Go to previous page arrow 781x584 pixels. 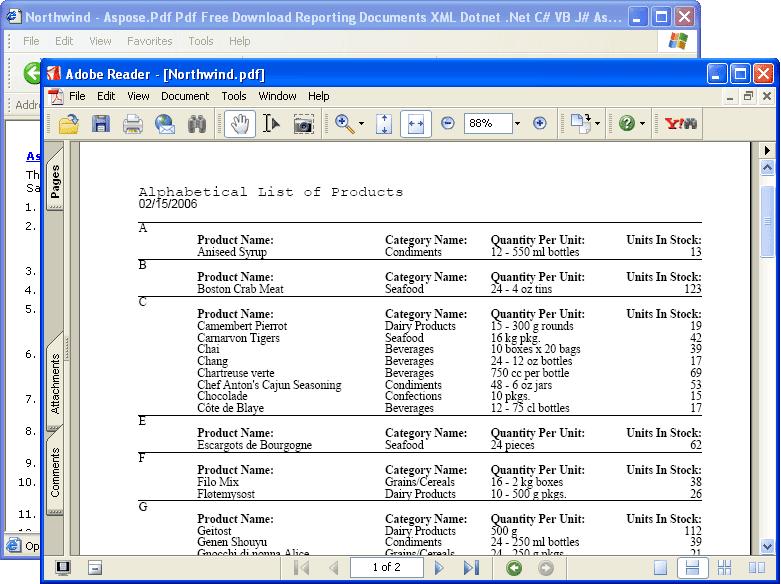pos(334,568)
